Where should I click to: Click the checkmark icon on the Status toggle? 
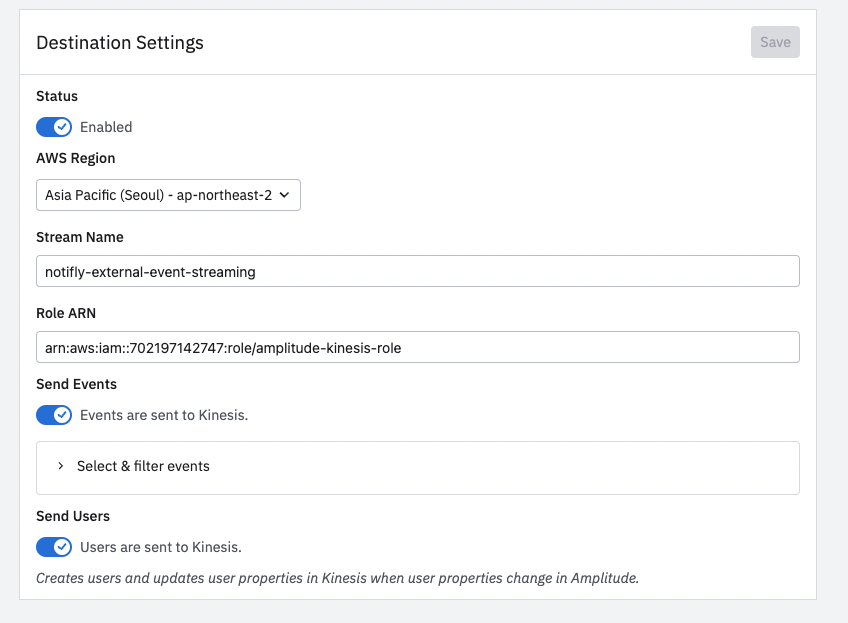coord(60,127)
